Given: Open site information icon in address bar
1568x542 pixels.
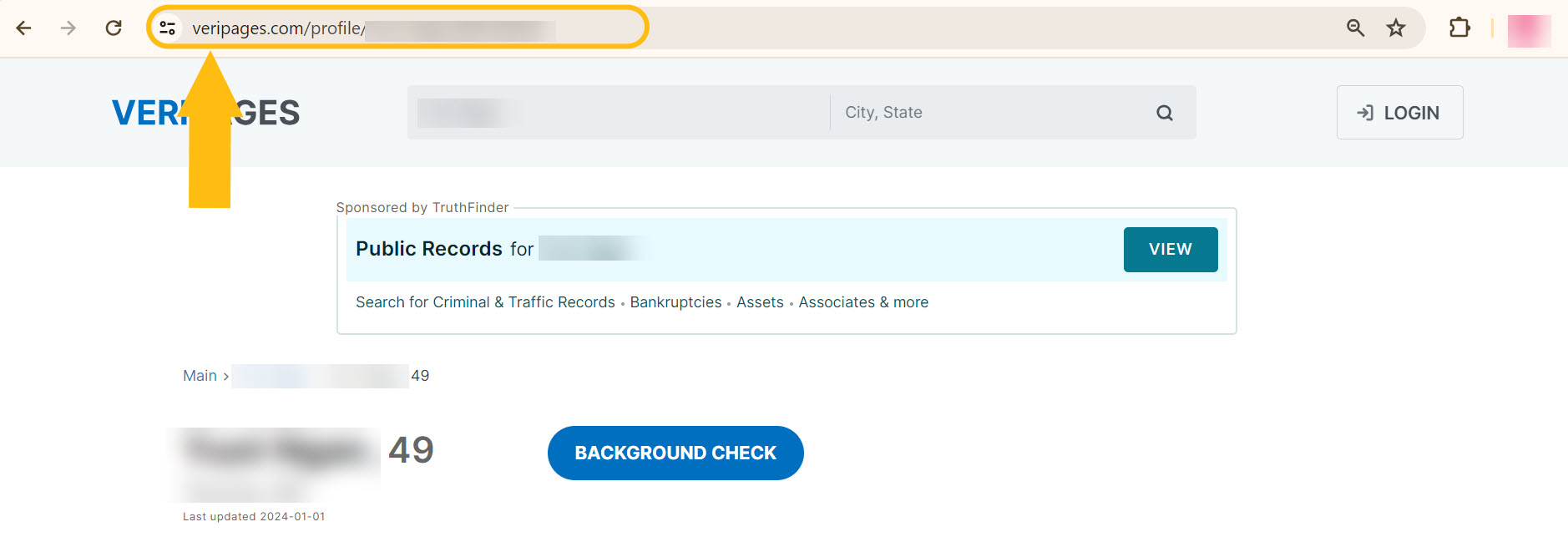Looking at the screenshot, I should pyautogui.click(x=168, y=28).
